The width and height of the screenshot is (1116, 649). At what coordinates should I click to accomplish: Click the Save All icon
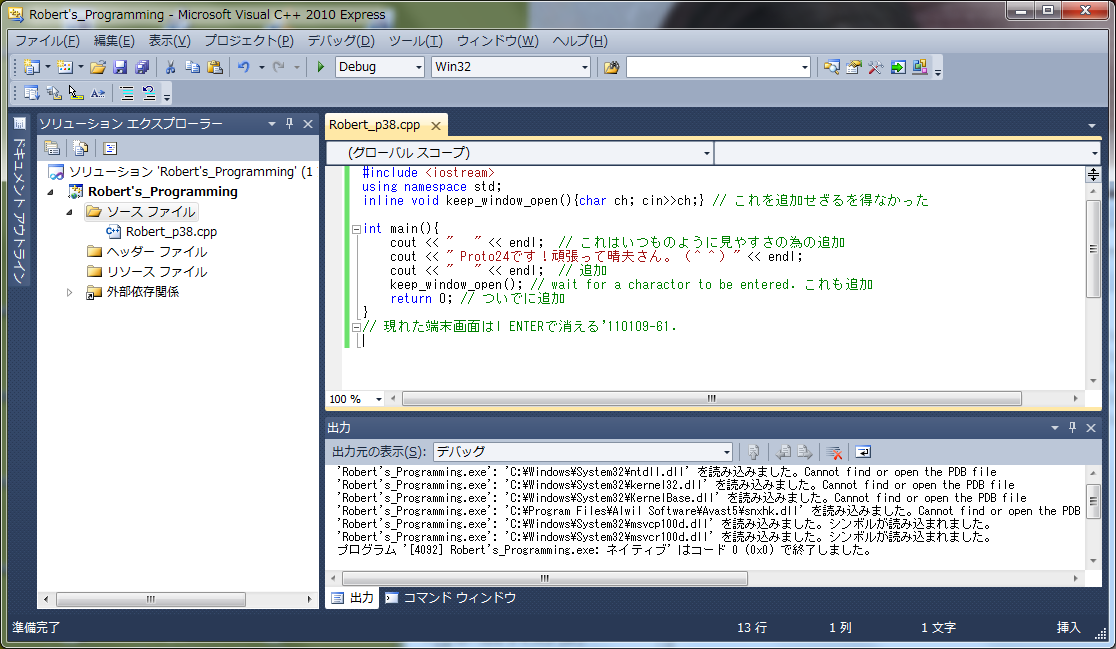click(x=142, y=67)
